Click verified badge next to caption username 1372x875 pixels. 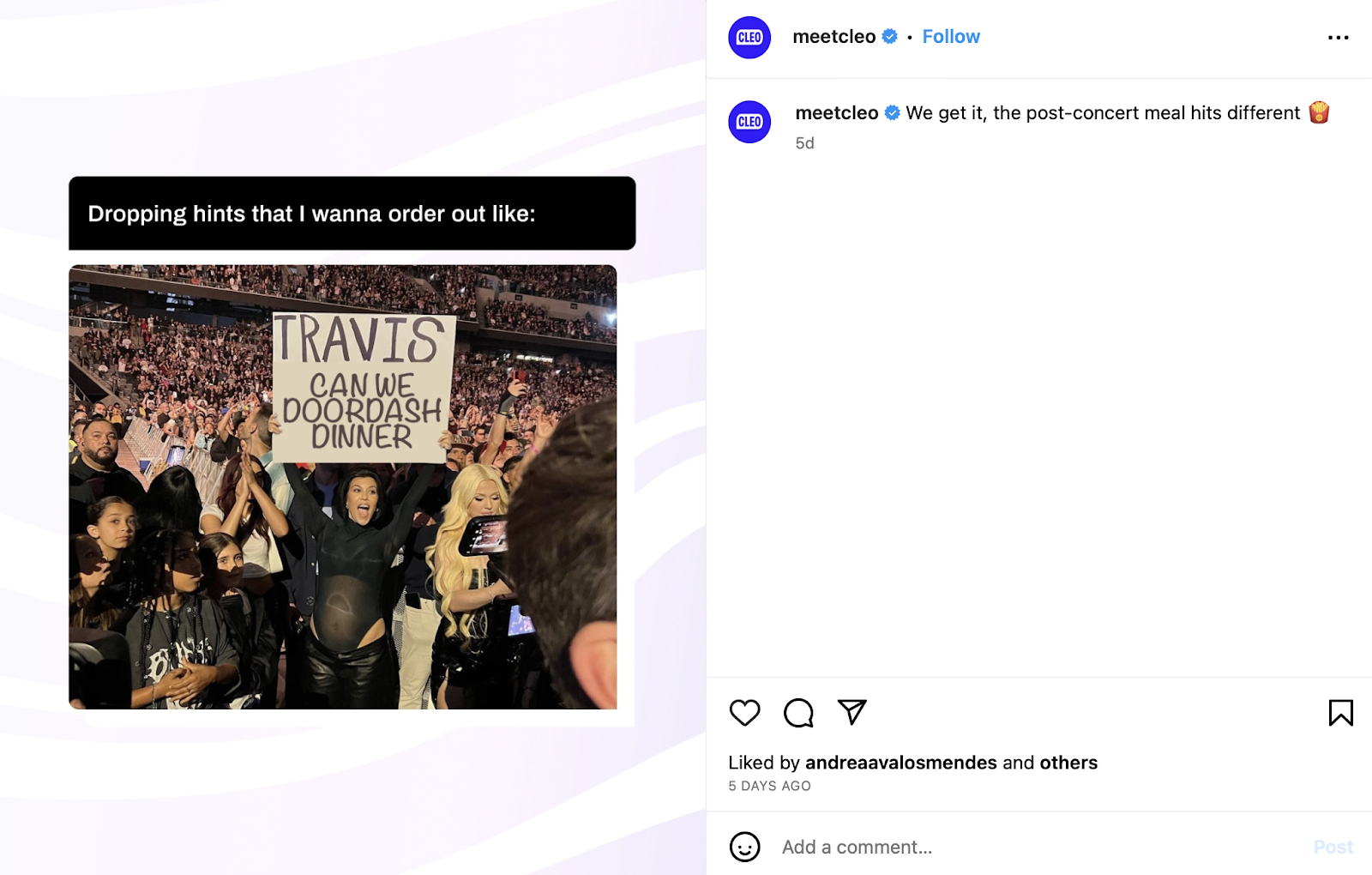(893, 113)
